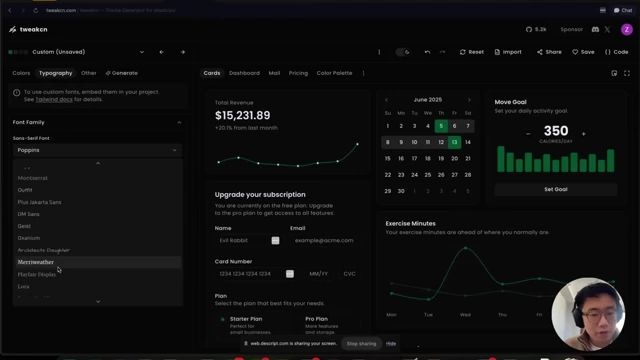The width and height of the screenshot is (640, 360).
Task: Choose Lora from the font list
Action: pyautogui.click(x=97, y=287)
